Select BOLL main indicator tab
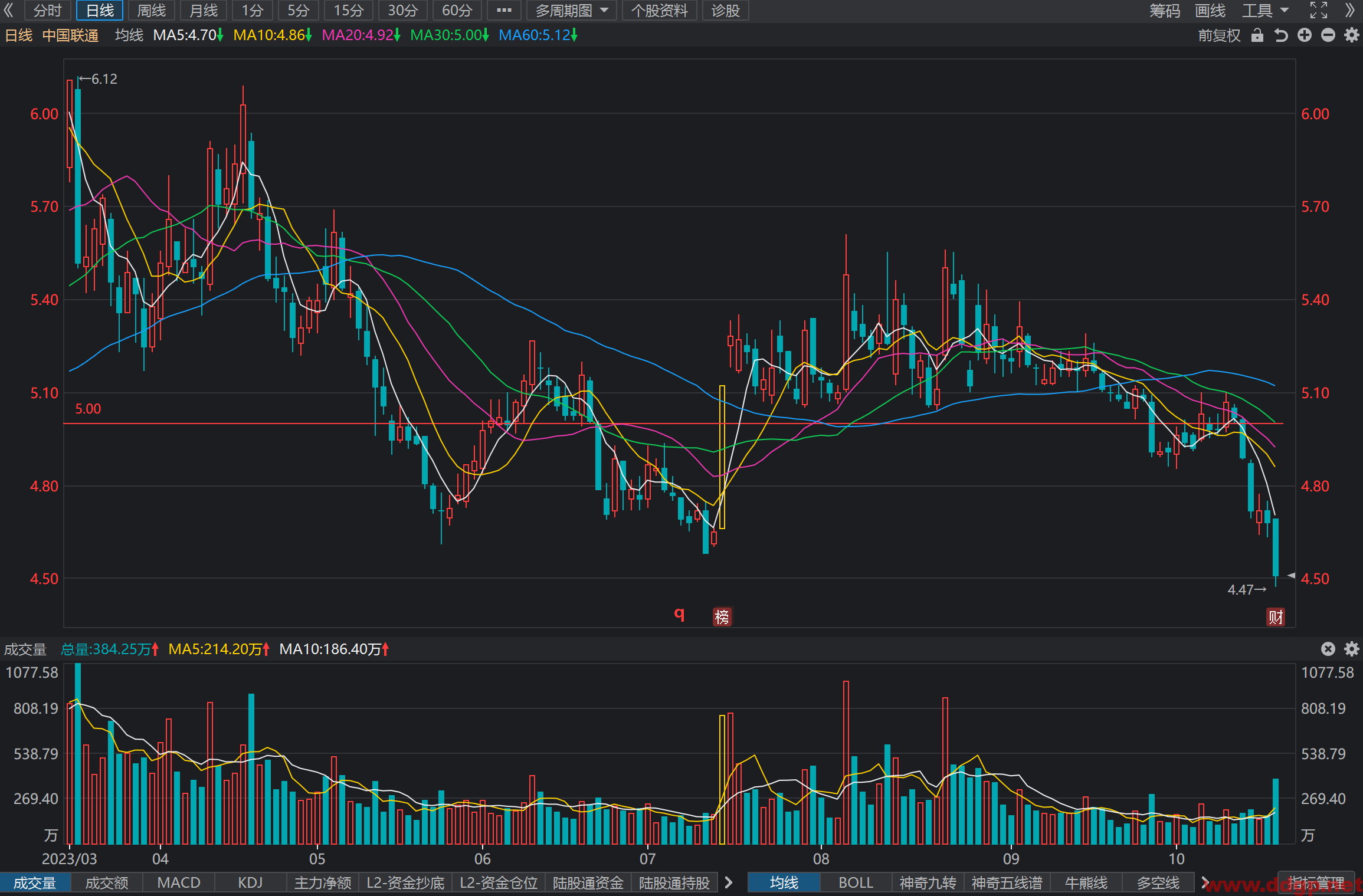 (x=856, y=883)
